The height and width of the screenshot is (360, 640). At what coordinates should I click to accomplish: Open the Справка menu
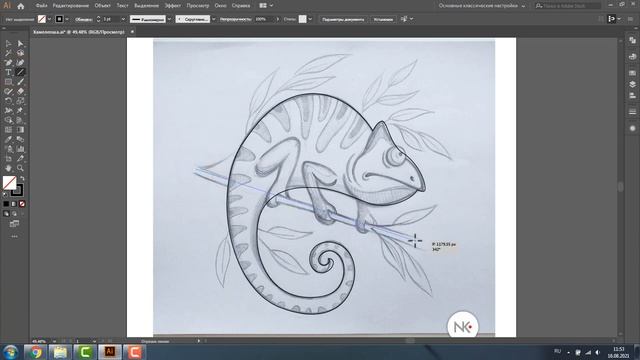[x=241, y=6]
